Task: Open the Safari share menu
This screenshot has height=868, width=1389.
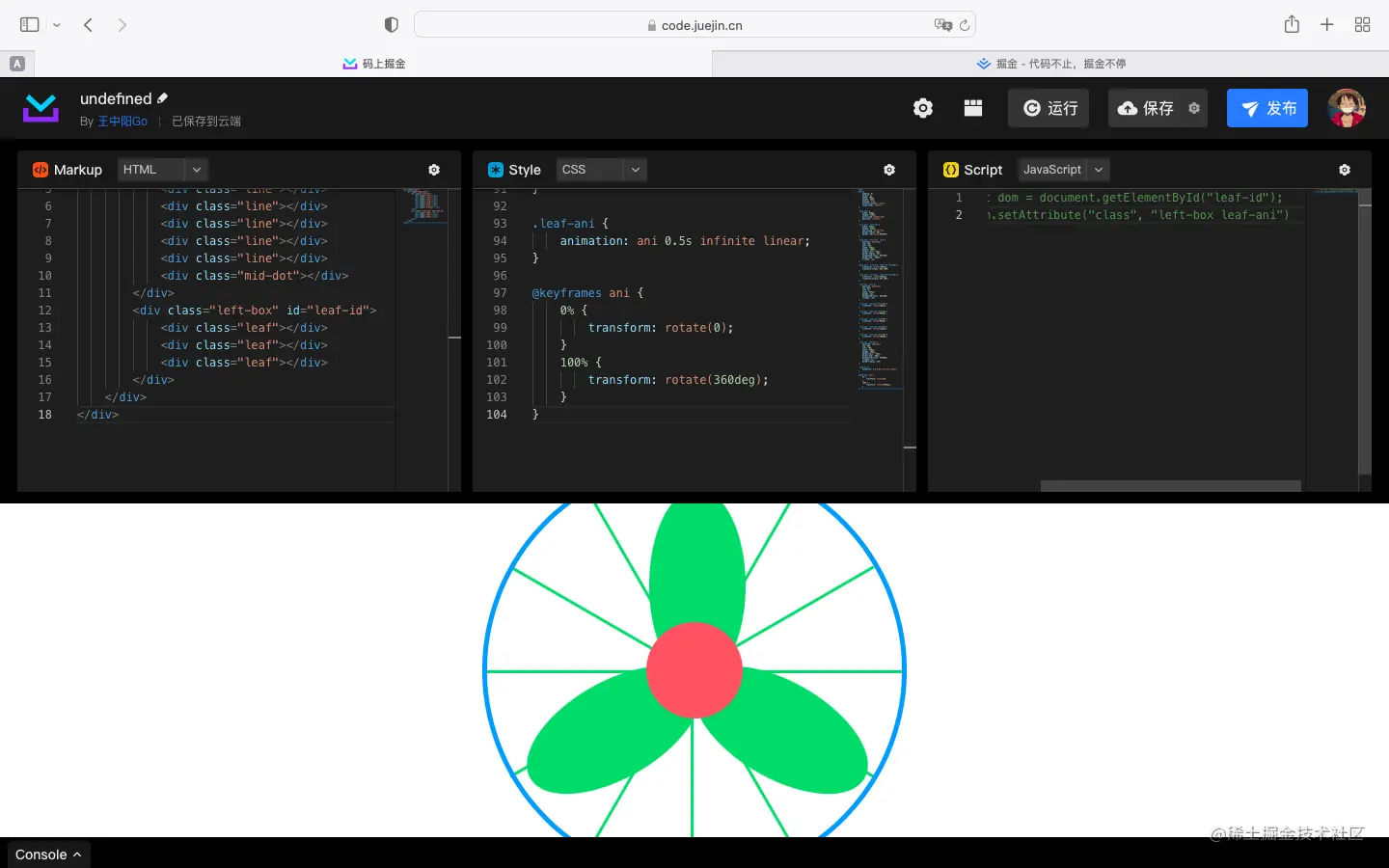Action: (x=1292, y=24)
